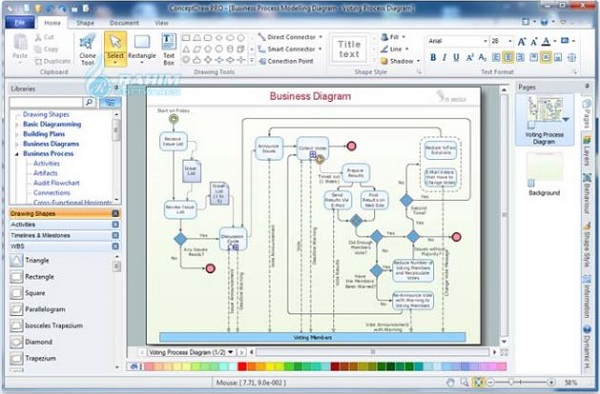Close the Timelines & Milestones library
Image resolution: width=600 pixels, height=394 pixels.
coord(116,235)
